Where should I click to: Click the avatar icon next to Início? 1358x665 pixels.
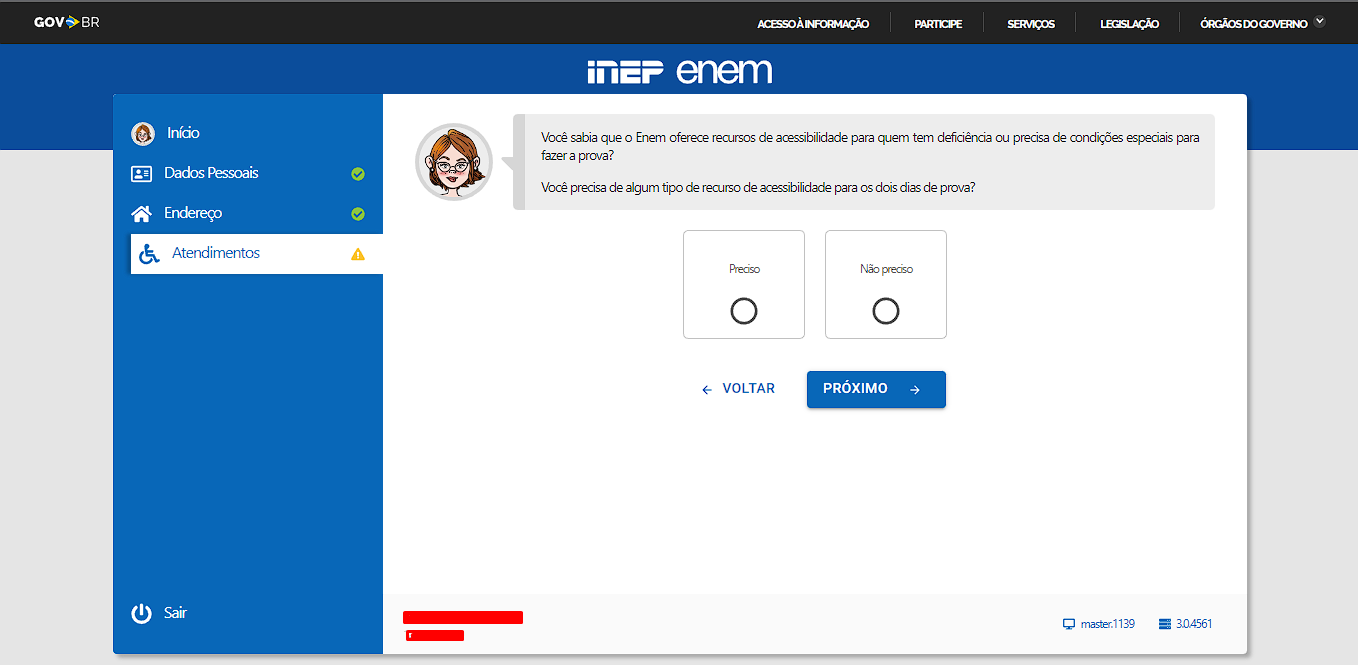pos(143,133)
